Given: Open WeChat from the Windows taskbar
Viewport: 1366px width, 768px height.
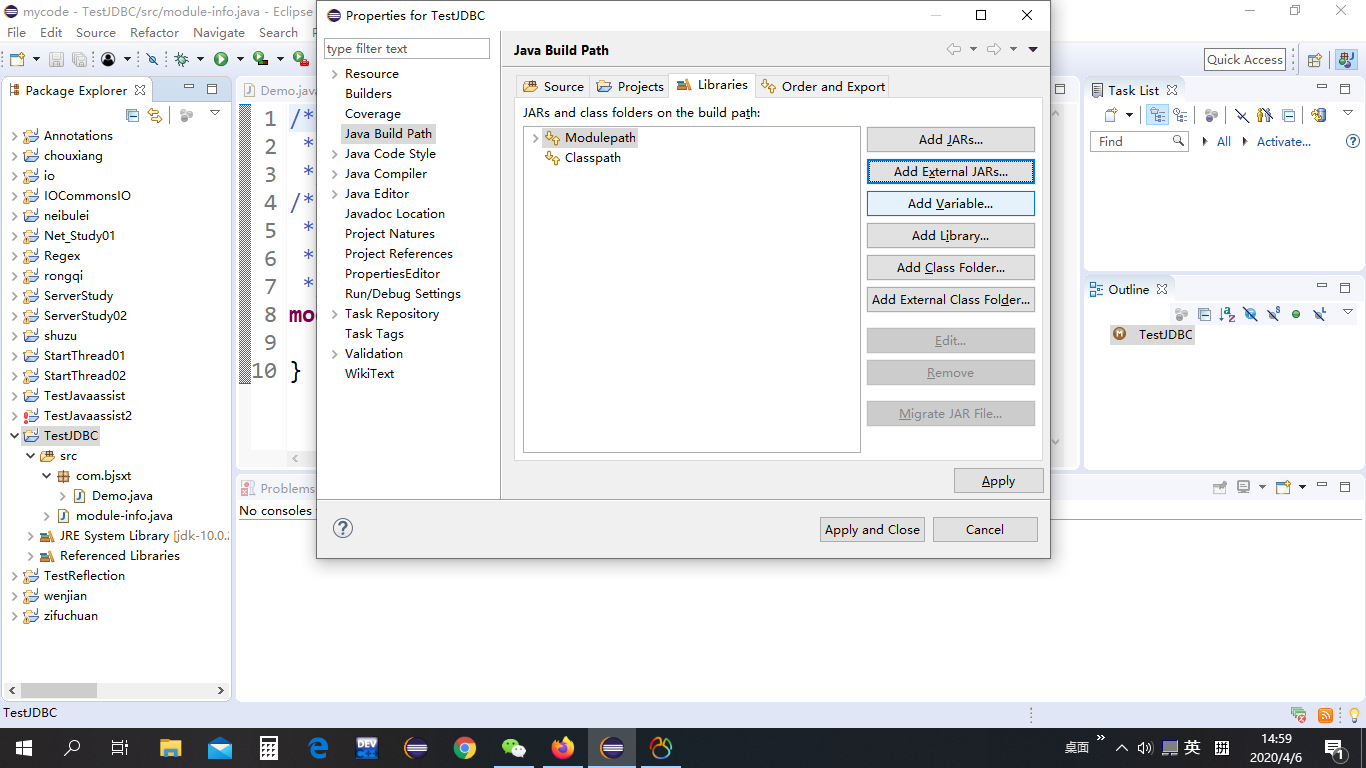Looking at the screenshot, I should 513,747.
